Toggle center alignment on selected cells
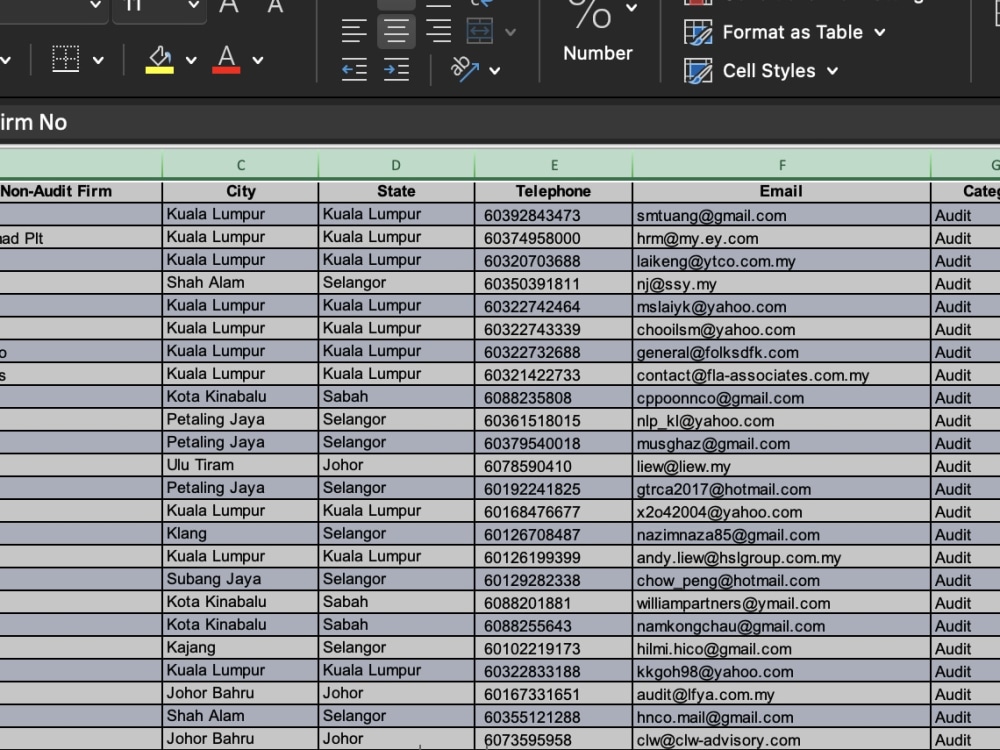Image resolution: width=1000 pixels, height=750 pixels. (396, 29)
